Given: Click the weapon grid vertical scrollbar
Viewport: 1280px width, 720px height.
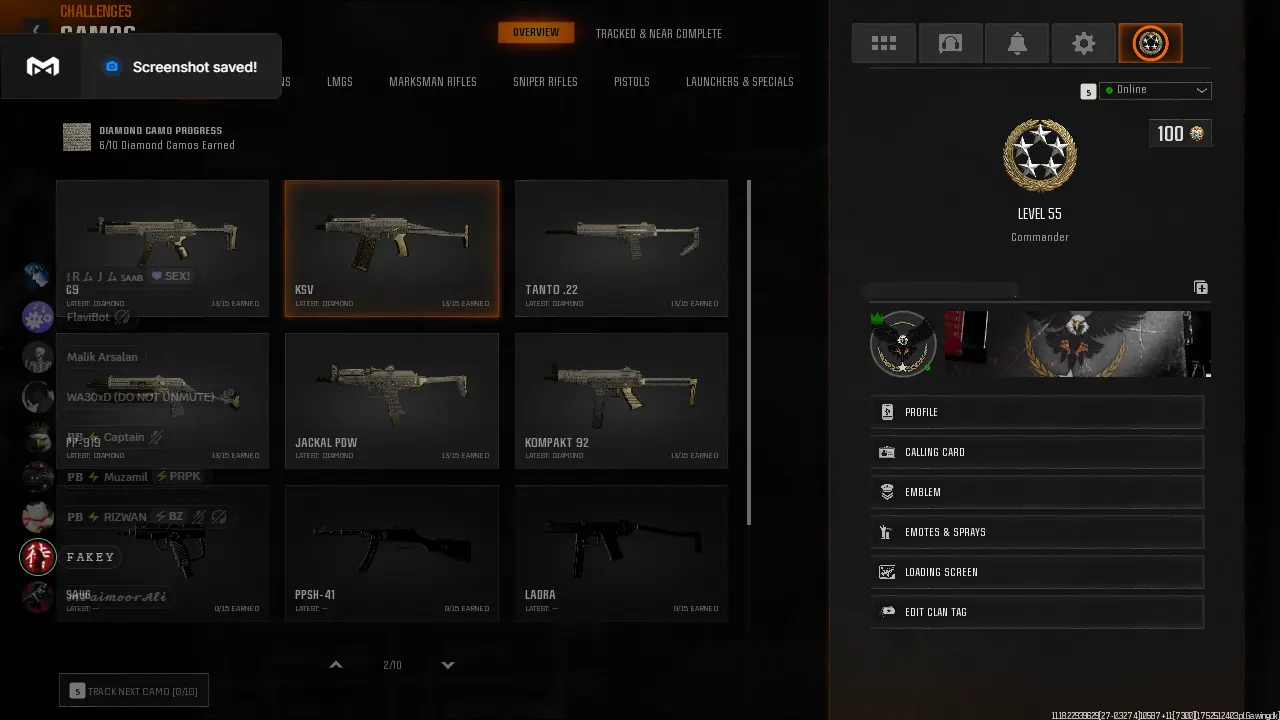Looking at the screenshot, I should point(748,353).
